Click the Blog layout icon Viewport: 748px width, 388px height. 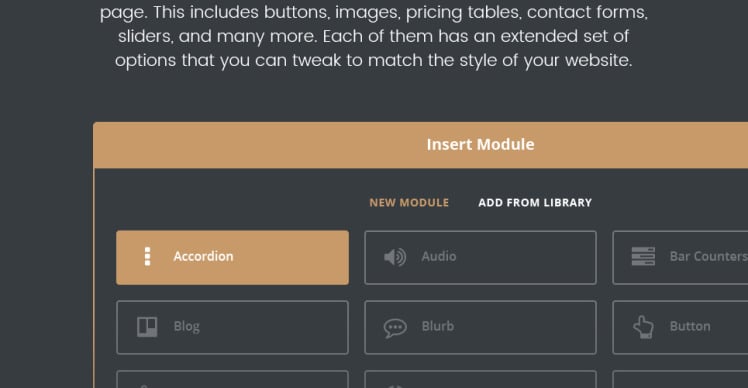pos(147,327)
